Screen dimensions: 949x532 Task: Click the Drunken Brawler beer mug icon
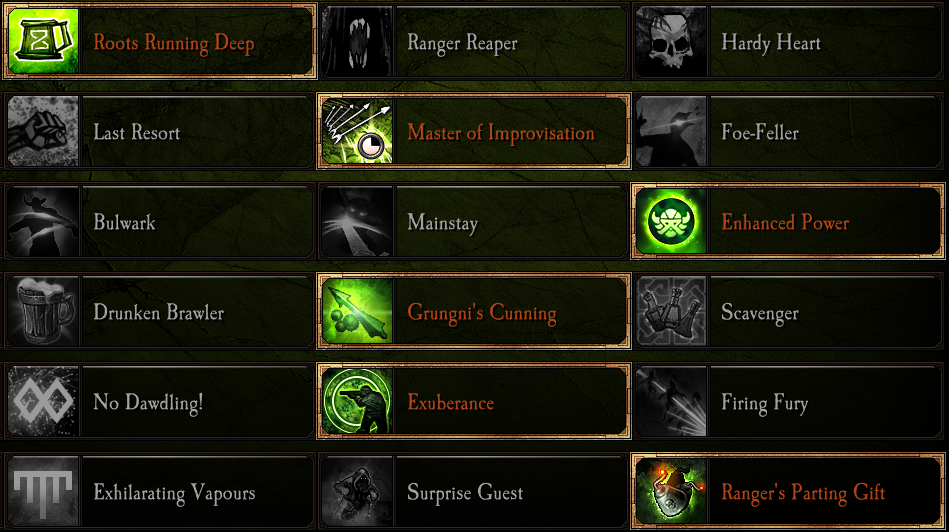43,310
